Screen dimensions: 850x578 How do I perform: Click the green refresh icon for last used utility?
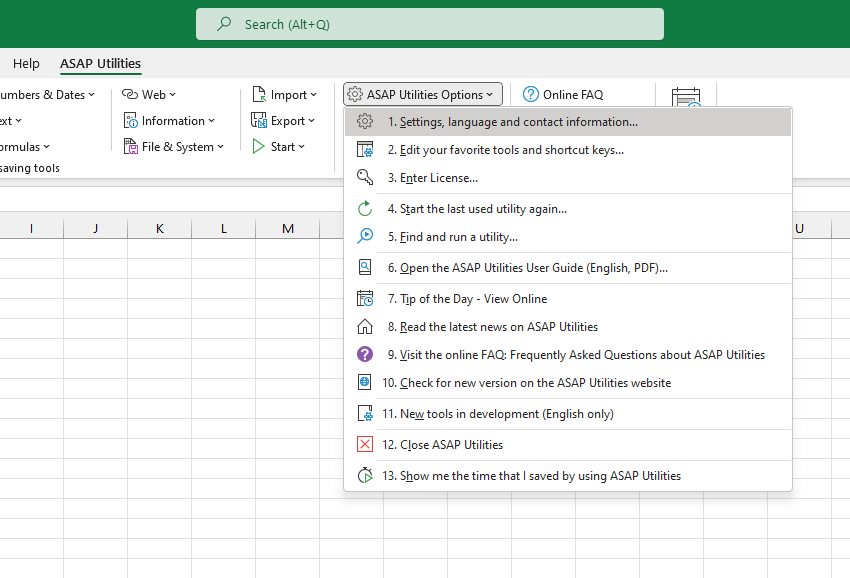[x=365, y=208]
